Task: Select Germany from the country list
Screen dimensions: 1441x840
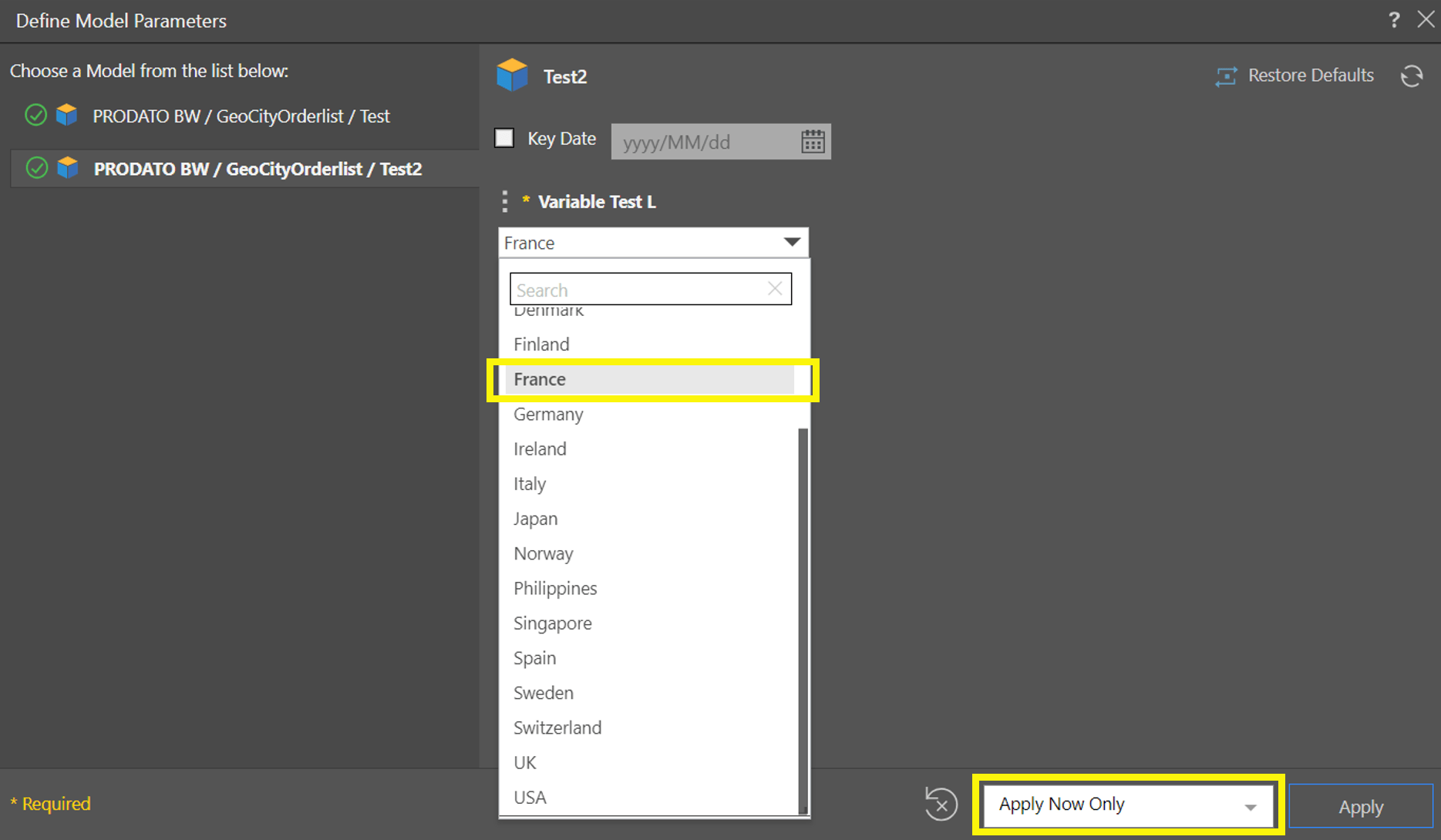Action: click(x=548, y=415)
